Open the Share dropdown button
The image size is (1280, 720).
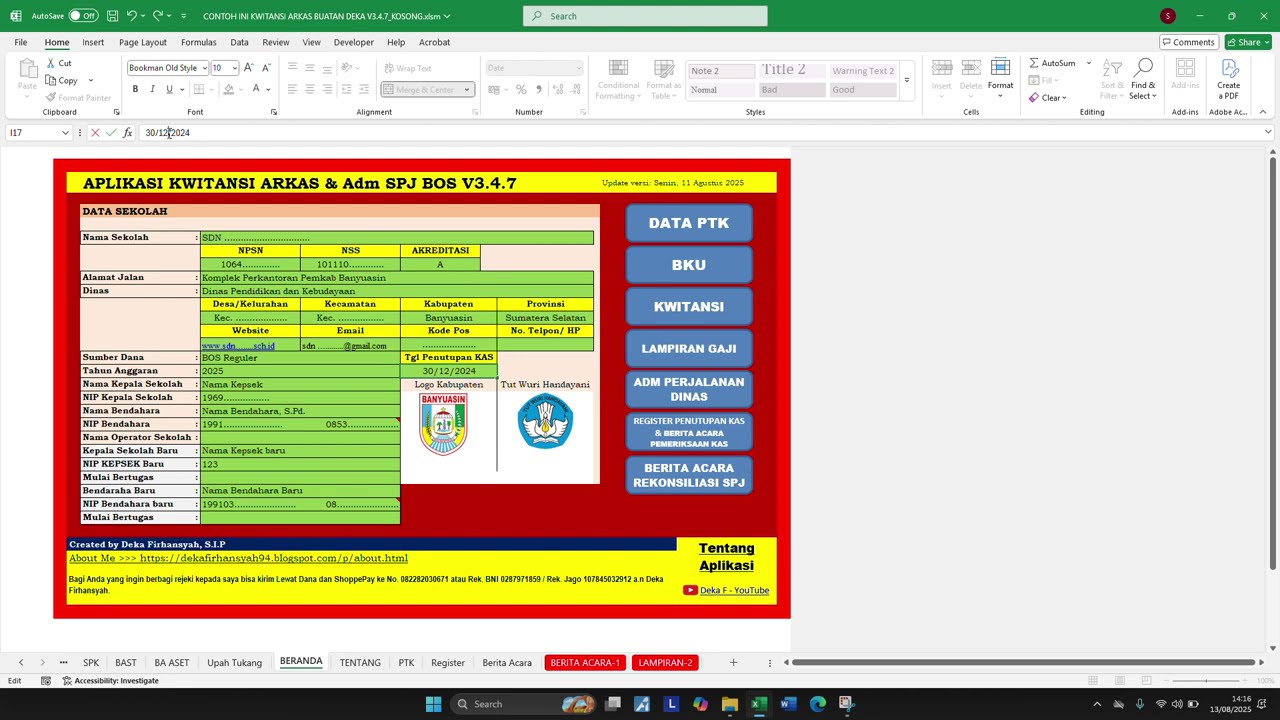pyautogui.click(x=1248, y=42)
